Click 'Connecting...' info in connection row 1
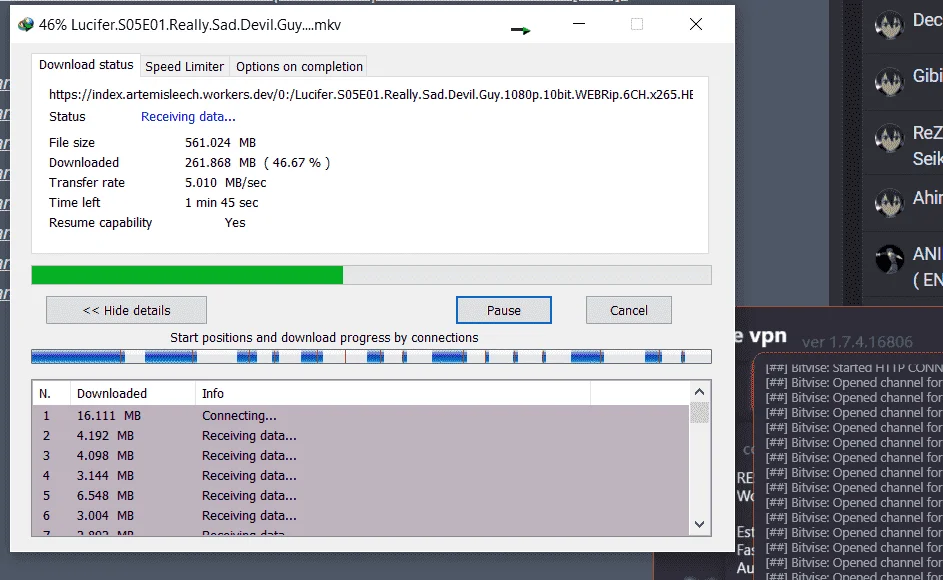The height and width of the screenshot is (580, 943). tap(239, 416)
